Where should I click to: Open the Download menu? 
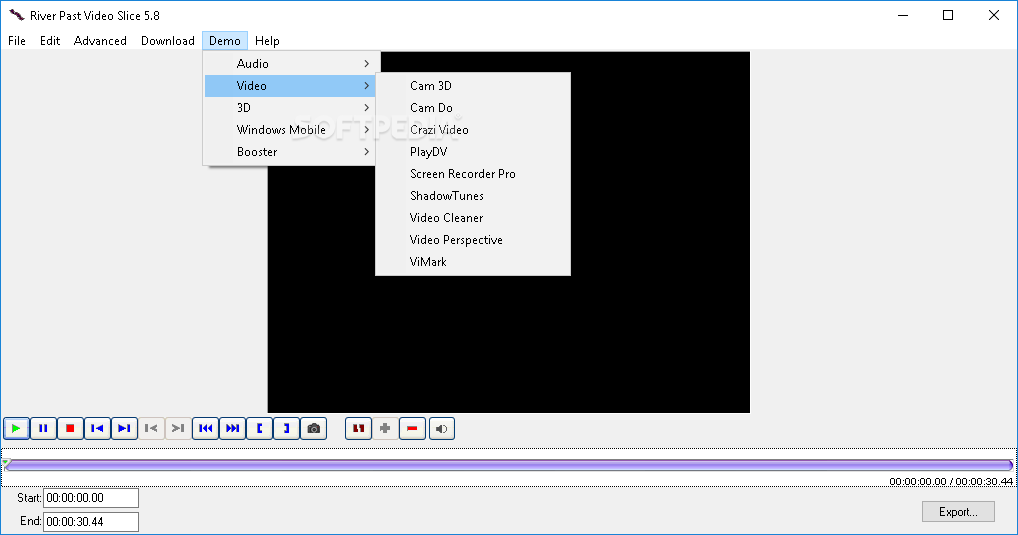pos(168,41)
